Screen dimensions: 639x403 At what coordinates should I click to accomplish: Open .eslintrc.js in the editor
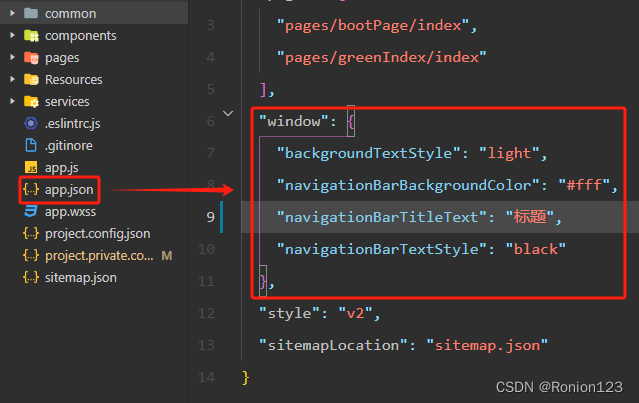73,123
